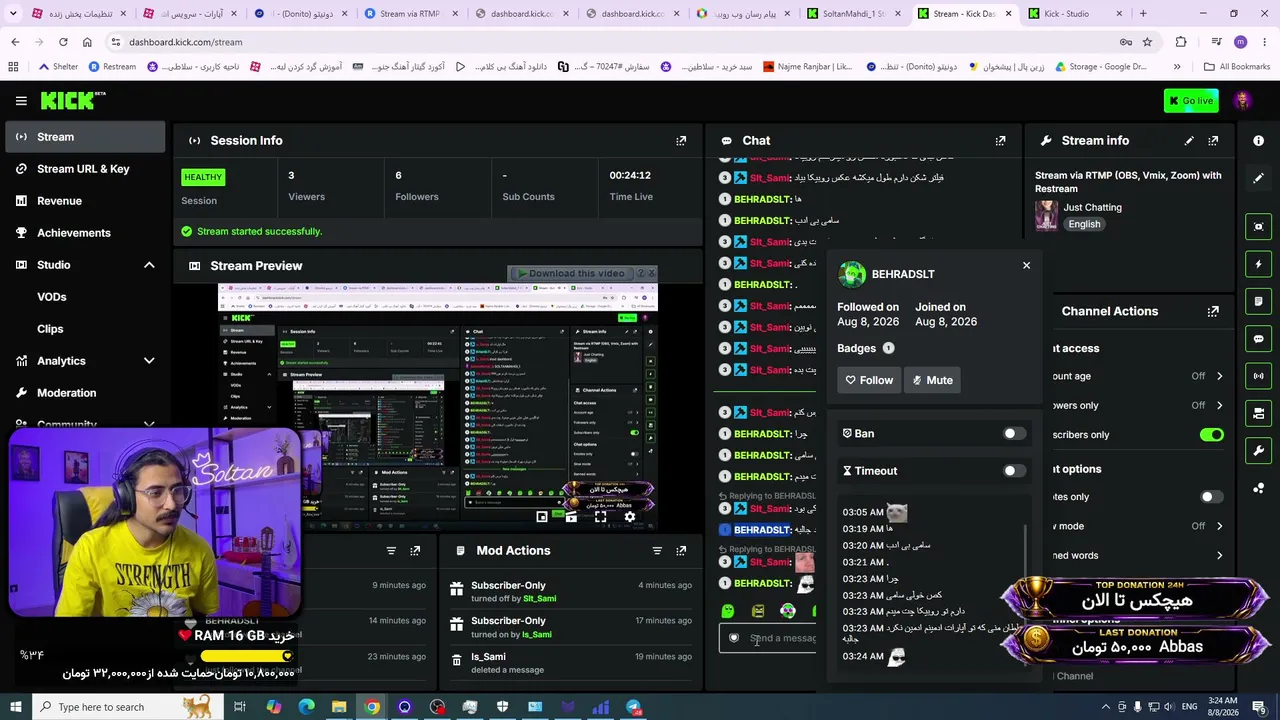Click the chat message input field
The width and height of the screenshot is (1280, 720).
point(768,638)
